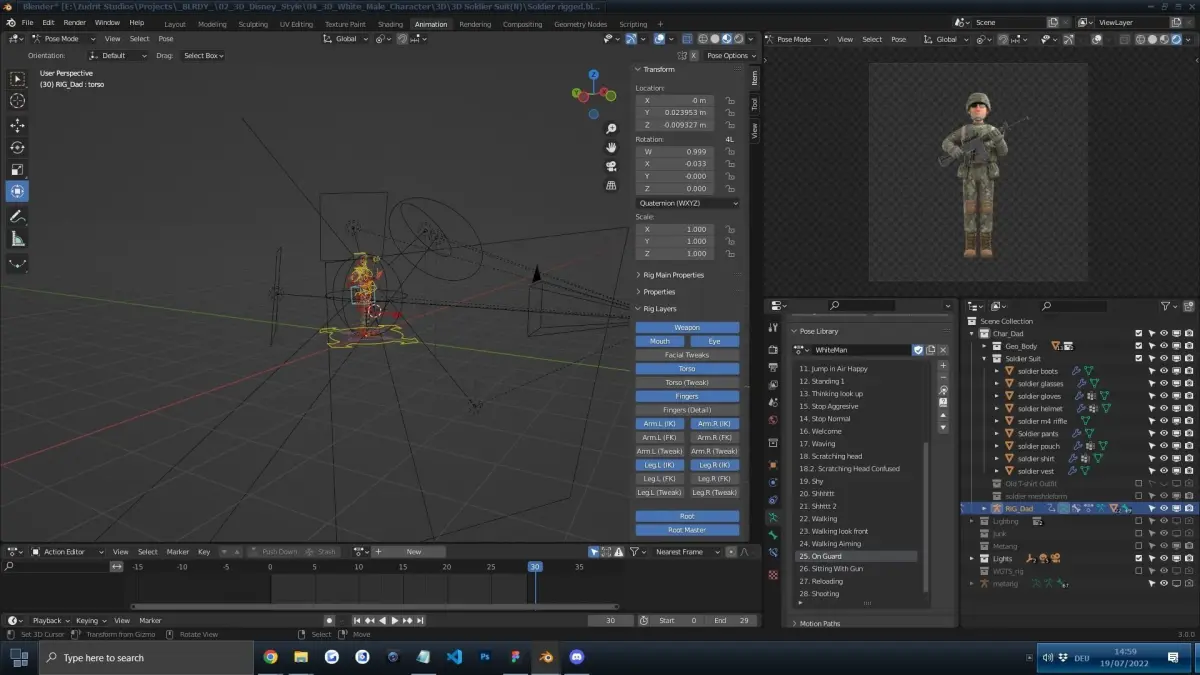This screenshot has width=1200, height=675.
Task: Open the Drag Select Box dropdown
Action: (x=203, y=56)
